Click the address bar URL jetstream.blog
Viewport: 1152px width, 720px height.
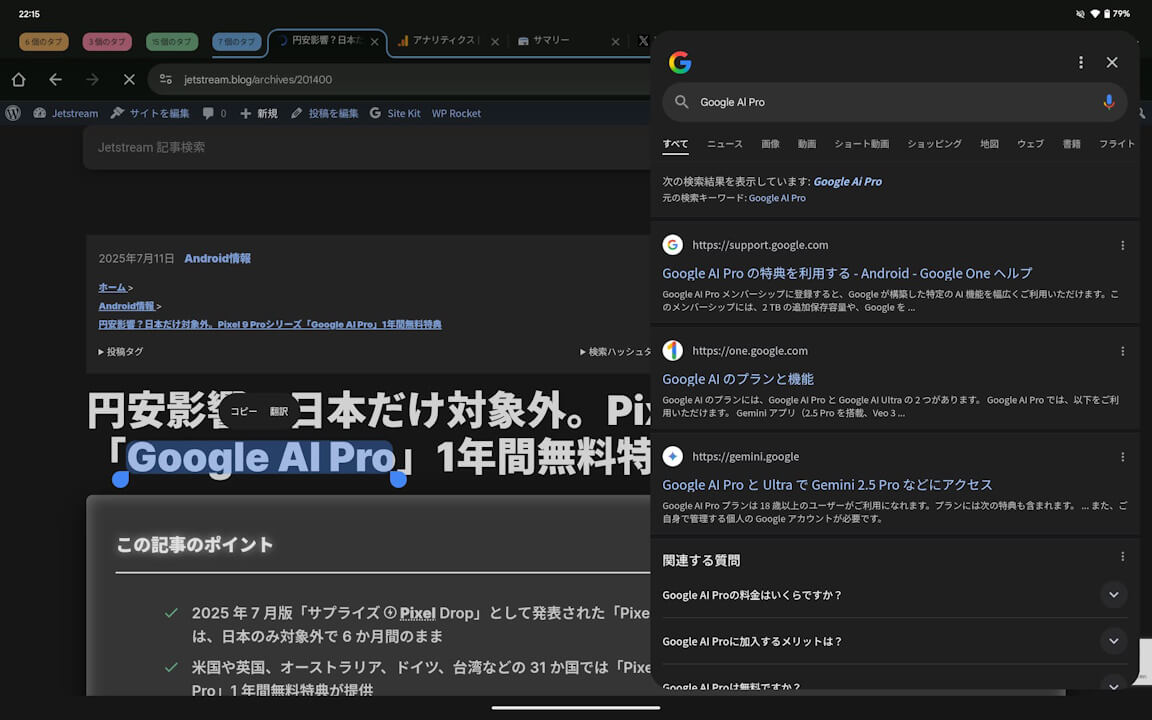[x=258, y=79]
